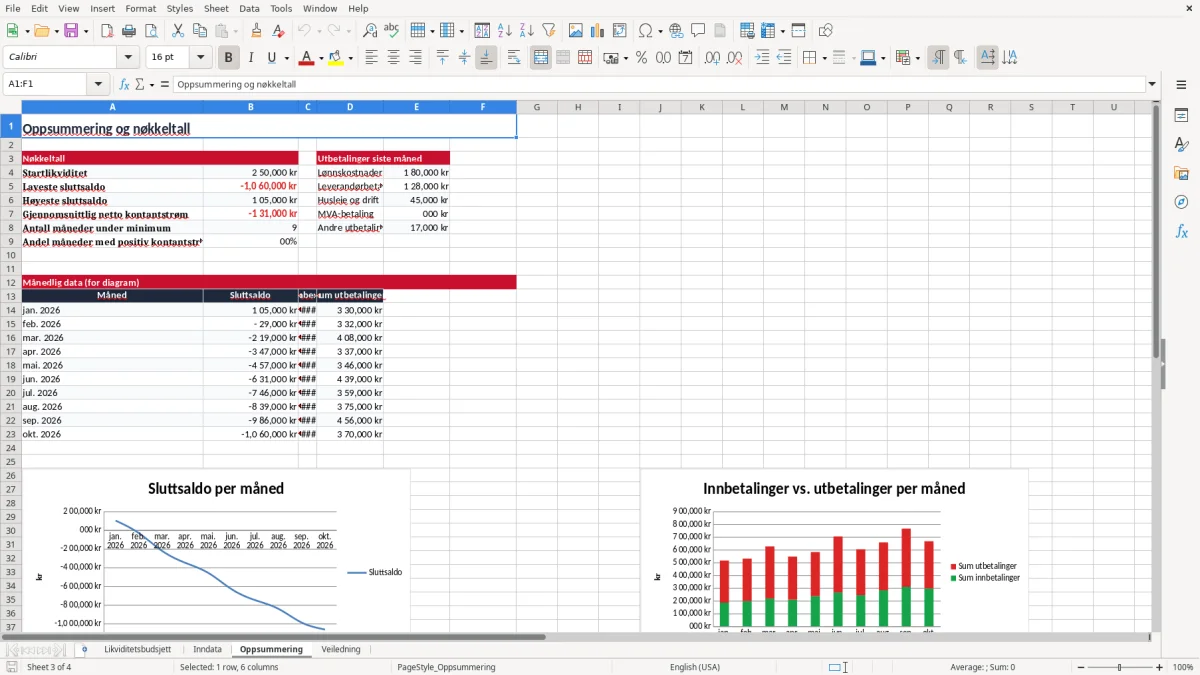This screenshot has width=1200, height=675.
Task: Click Add Decimal Place icon
Action: [712, 58]
